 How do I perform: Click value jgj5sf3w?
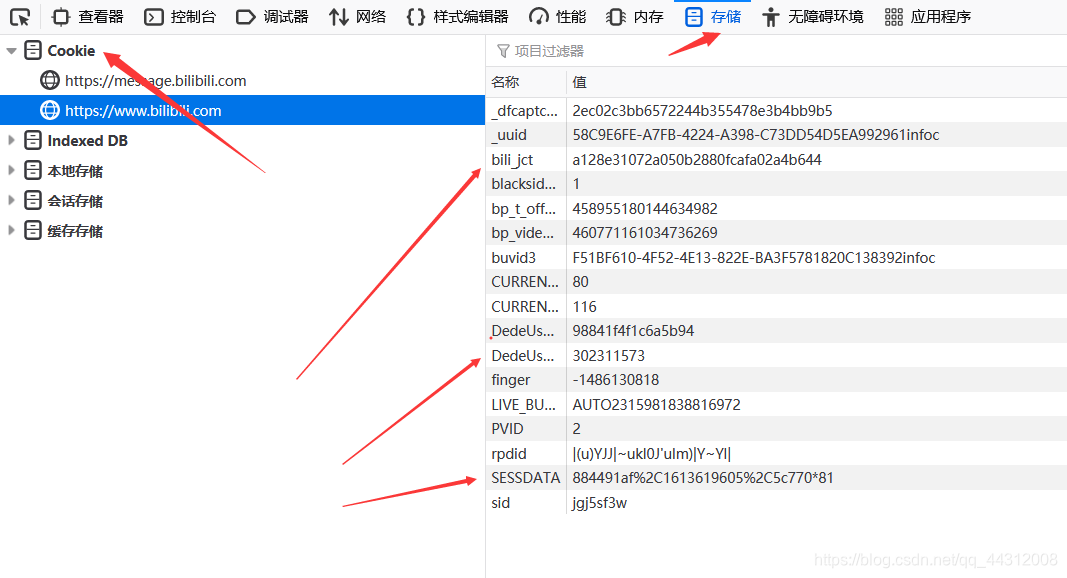(600, 503)
